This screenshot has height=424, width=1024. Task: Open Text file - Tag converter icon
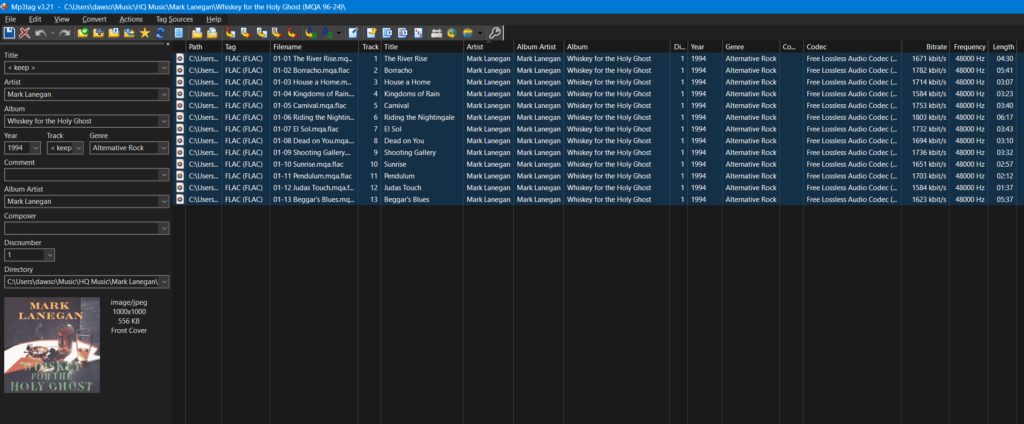click(x=277, y=33)
